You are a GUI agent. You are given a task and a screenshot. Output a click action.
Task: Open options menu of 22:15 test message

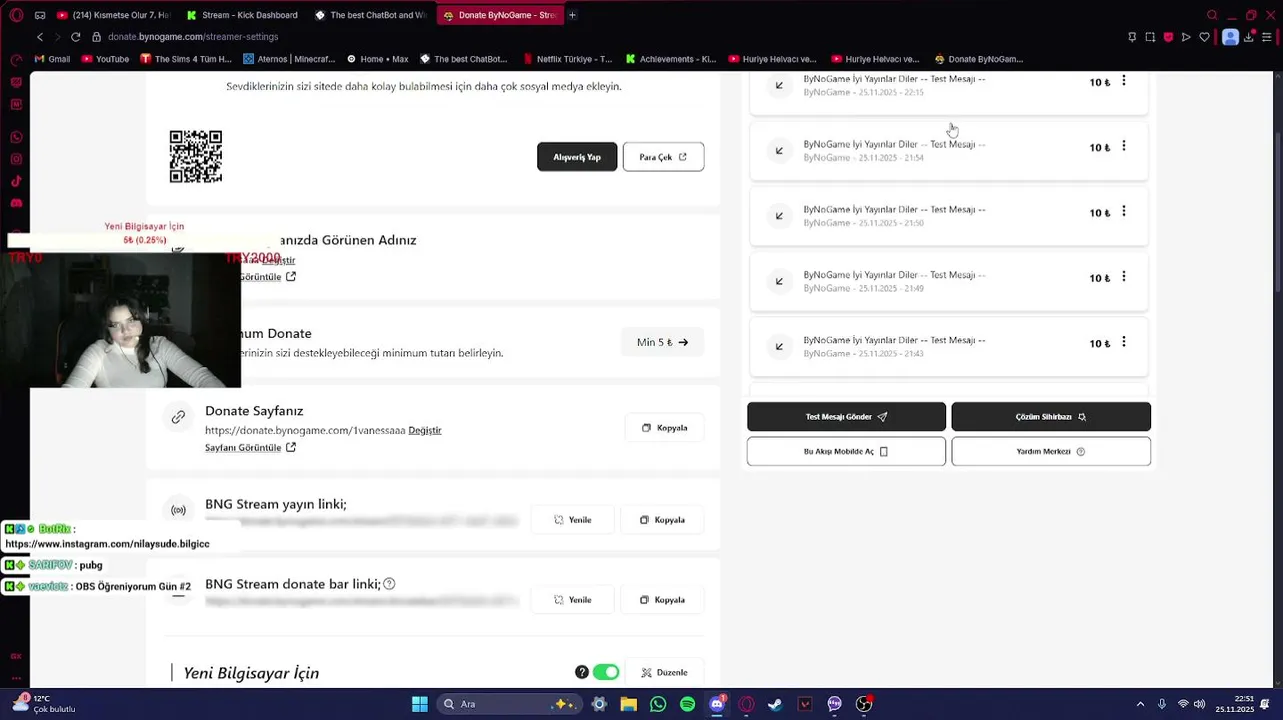(x=1123, y=81)
